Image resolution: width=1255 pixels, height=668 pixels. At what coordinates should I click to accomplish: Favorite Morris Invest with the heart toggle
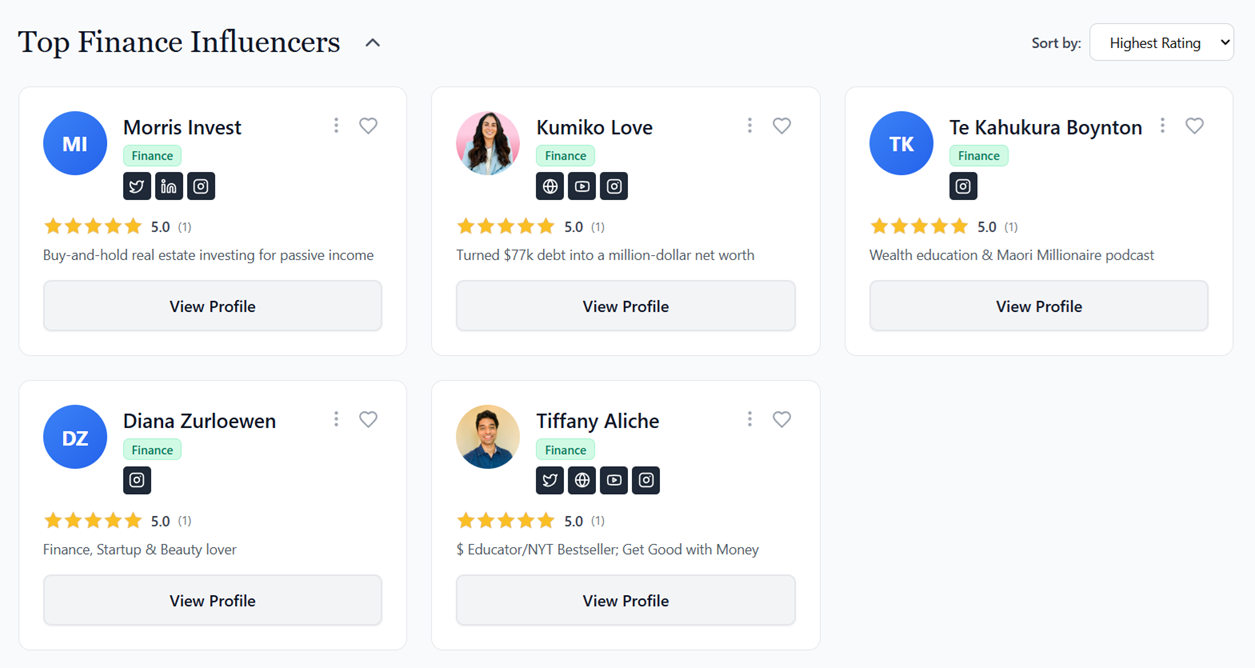click(368, 126)
